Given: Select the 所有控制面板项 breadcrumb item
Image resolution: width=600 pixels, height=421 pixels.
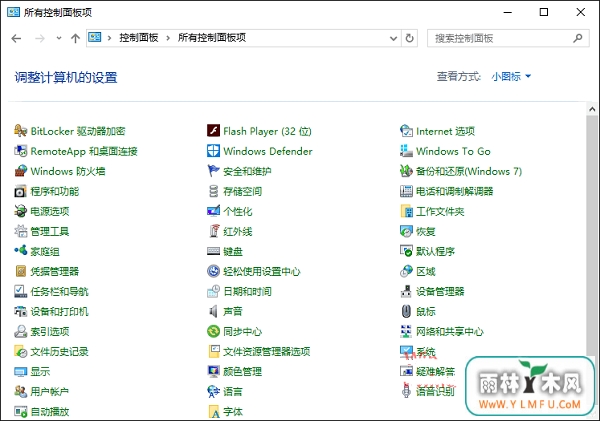Looking at the screenshot, I should 212,38.
